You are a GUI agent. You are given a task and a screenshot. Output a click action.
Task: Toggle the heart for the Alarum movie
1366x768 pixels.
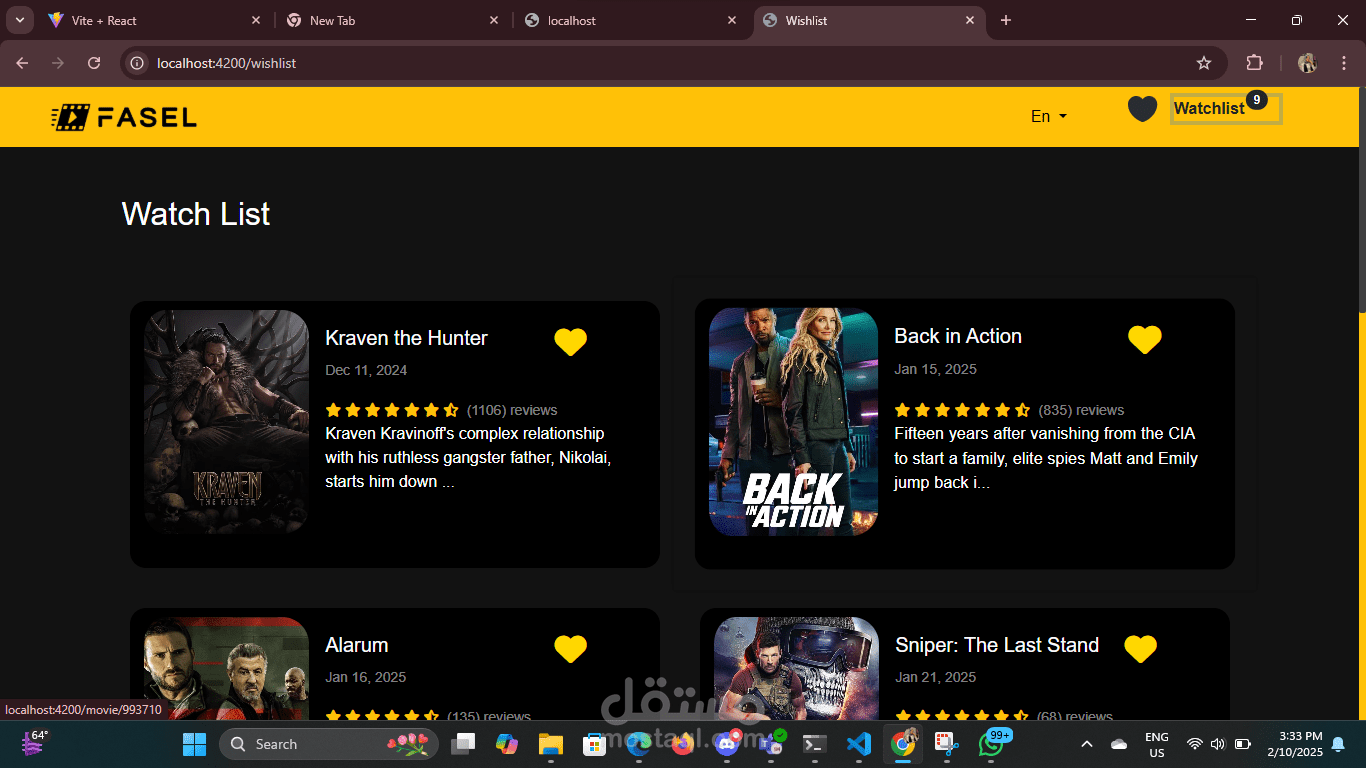570,649
